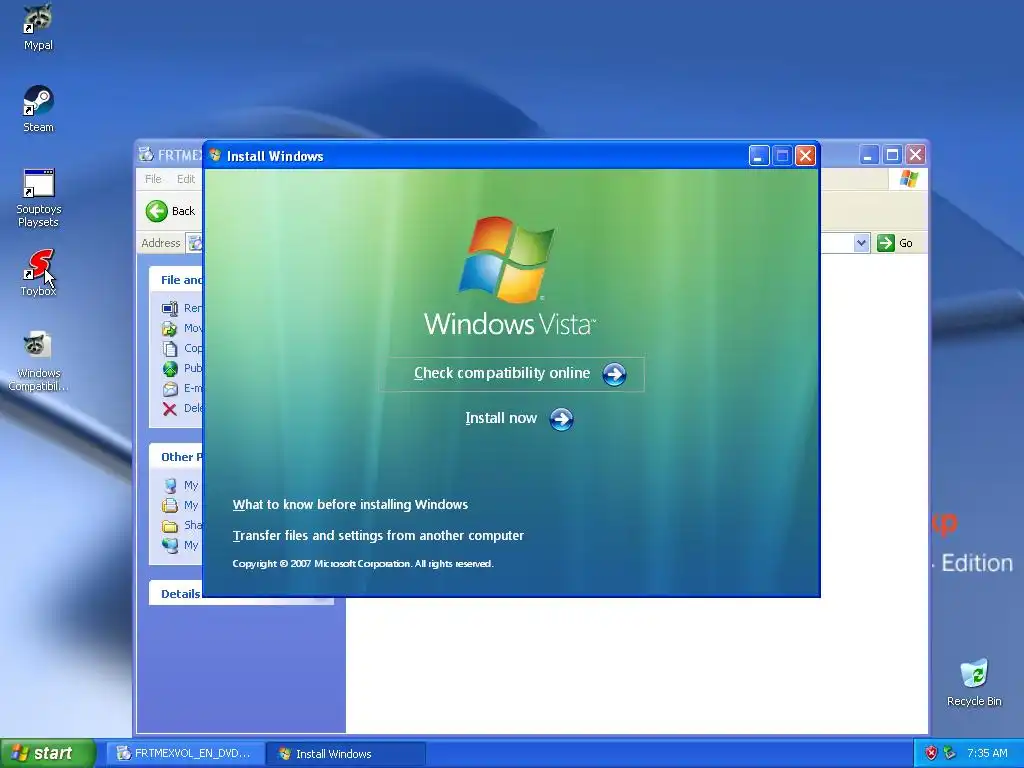Switch to Install Windows taskbar button
The width and height of the screenshot is (1024, 768).
[x=346, y=754]
